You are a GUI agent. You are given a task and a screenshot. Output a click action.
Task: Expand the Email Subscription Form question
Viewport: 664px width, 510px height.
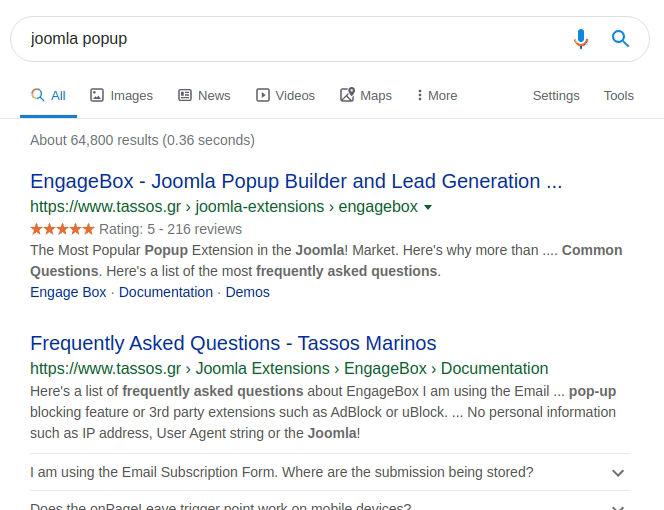click(330, 472)
